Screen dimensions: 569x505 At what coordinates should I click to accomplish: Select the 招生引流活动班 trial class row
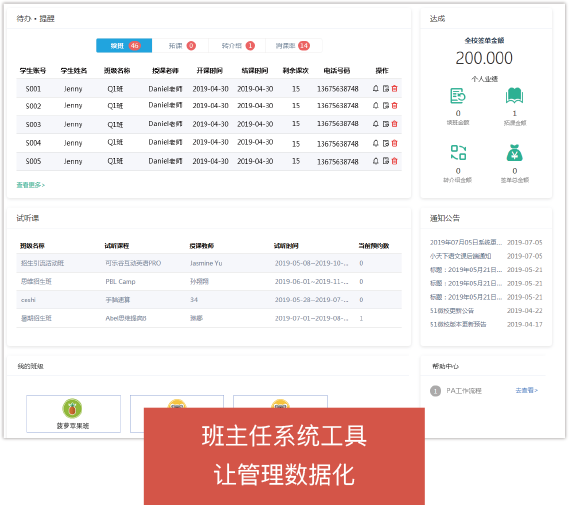coord(209,263)
